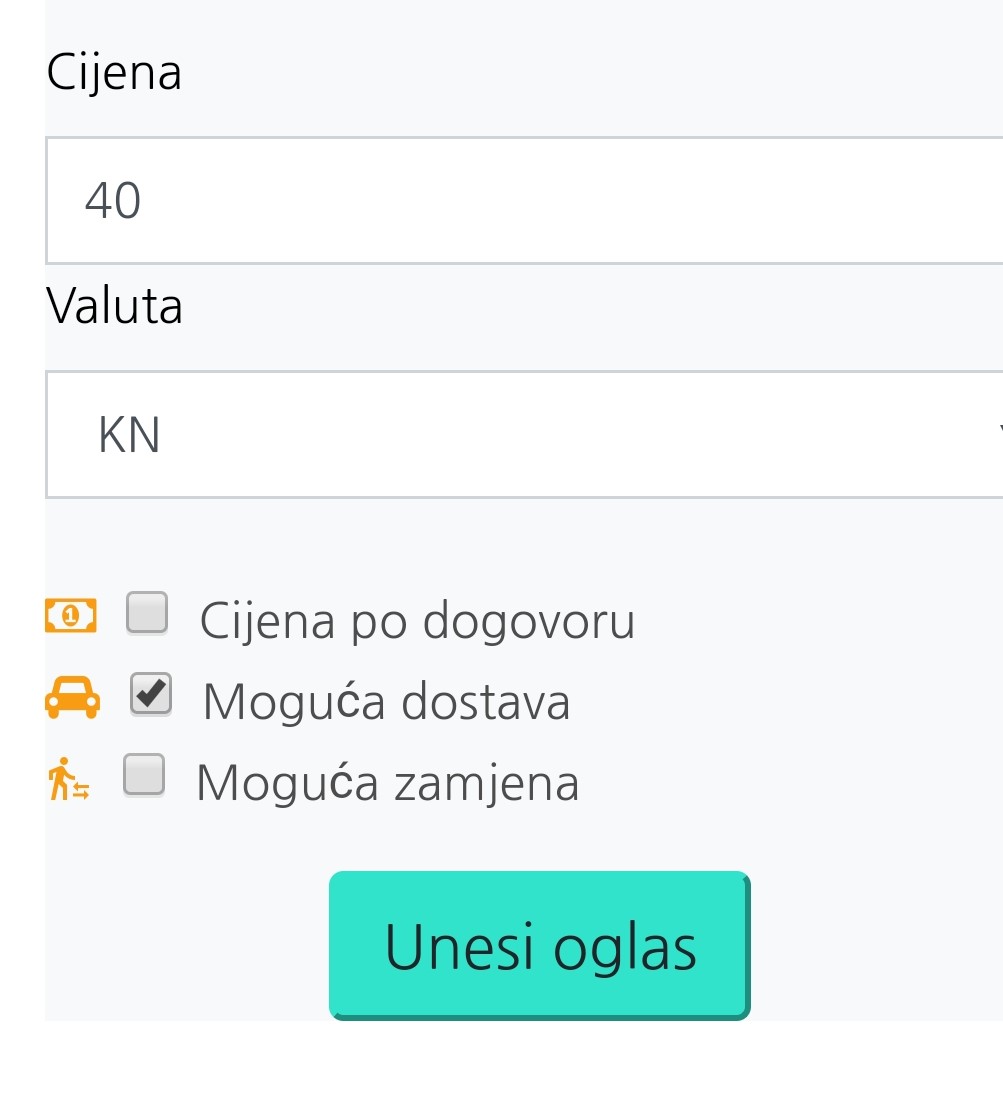Open the Valuta currency dropdown
The image size is (1003, 1093).
click(x=520, y=435)
